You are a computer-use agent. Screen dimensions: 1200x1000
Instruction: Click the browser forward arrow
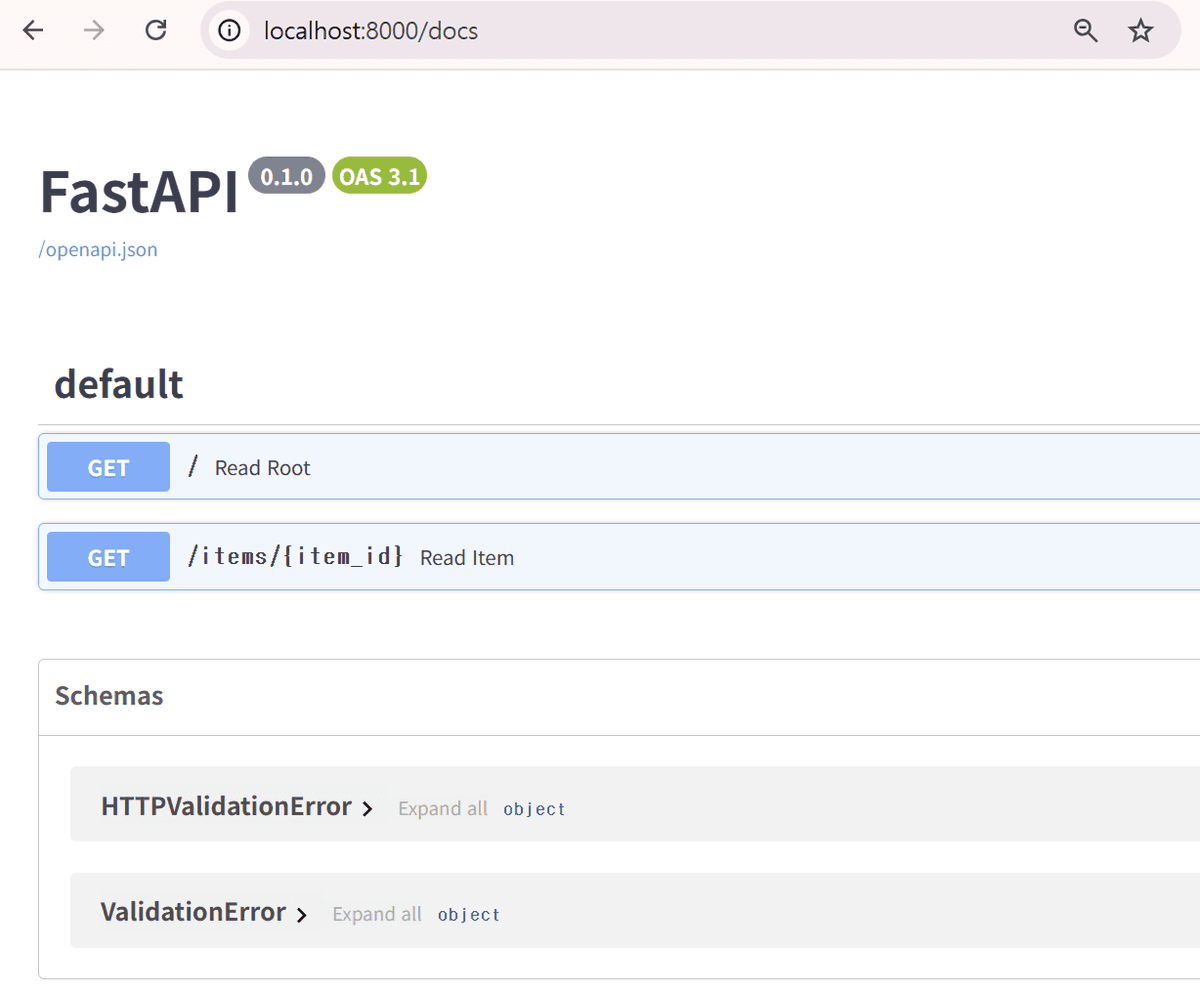click(x=94, y=30)
